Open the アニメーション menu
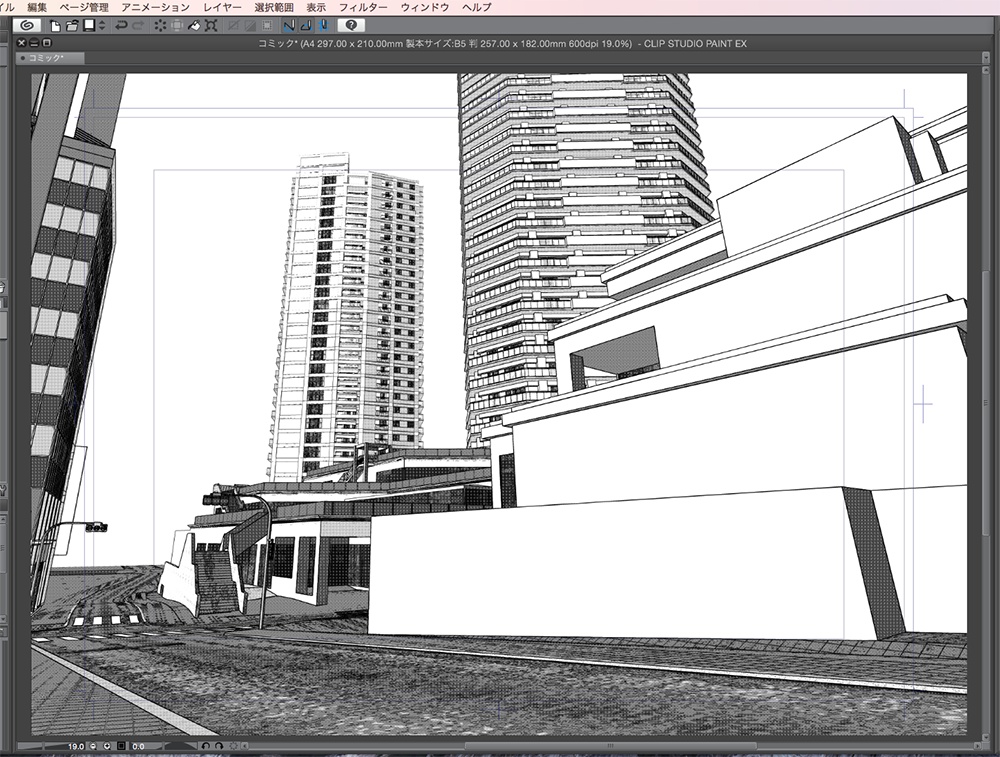The height and width of the screenshot is (757, 1000). [x=155, y=7]
